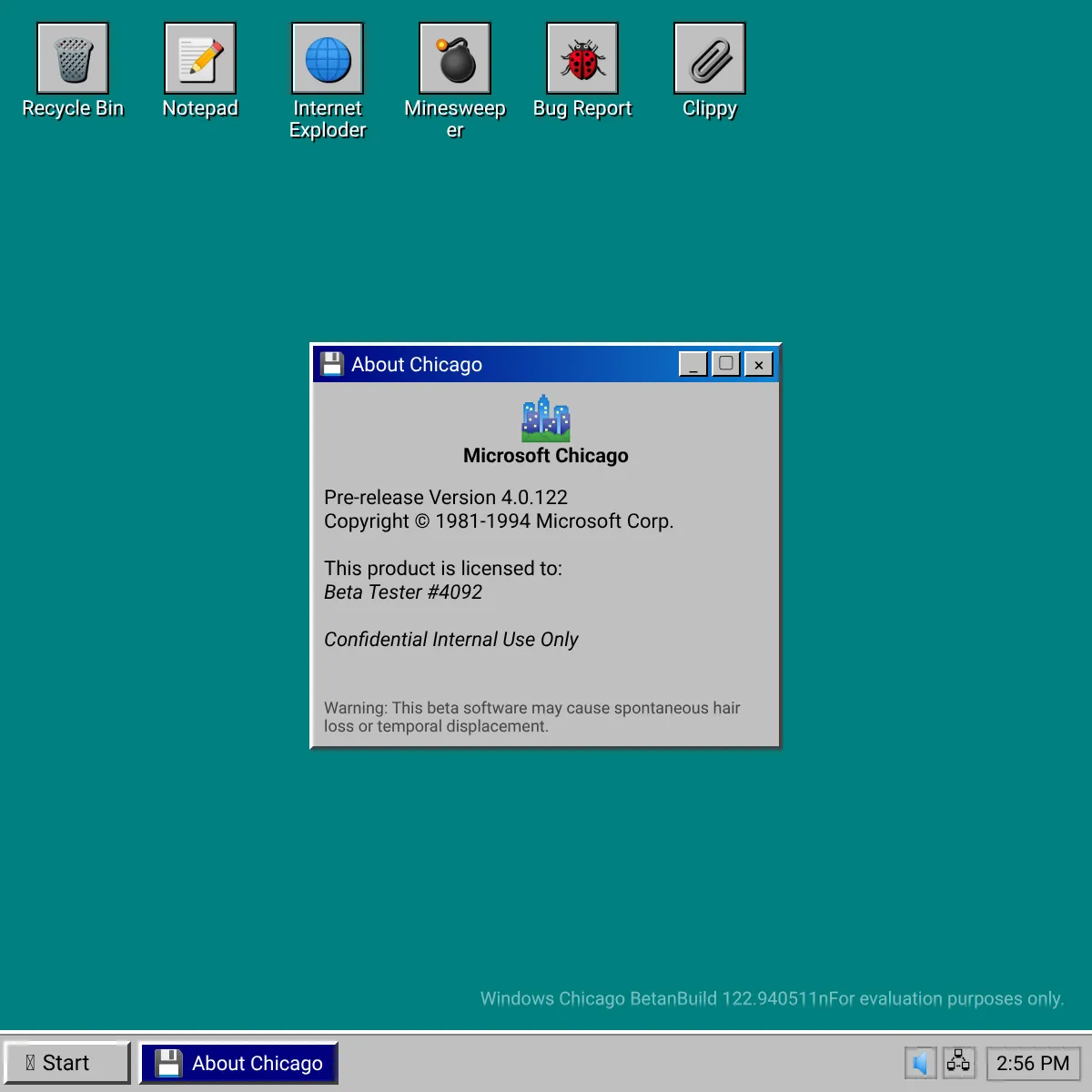Click the Pre-release Version 4.0.122 line
The width and height of the screenshot is (1092, 1092).
pos(446,498)
